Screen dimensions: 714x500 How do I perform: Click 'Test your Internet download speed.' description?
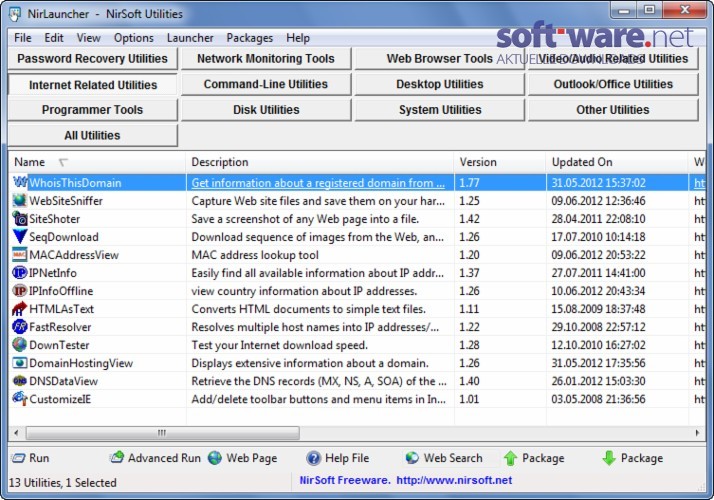coord(280,345)
